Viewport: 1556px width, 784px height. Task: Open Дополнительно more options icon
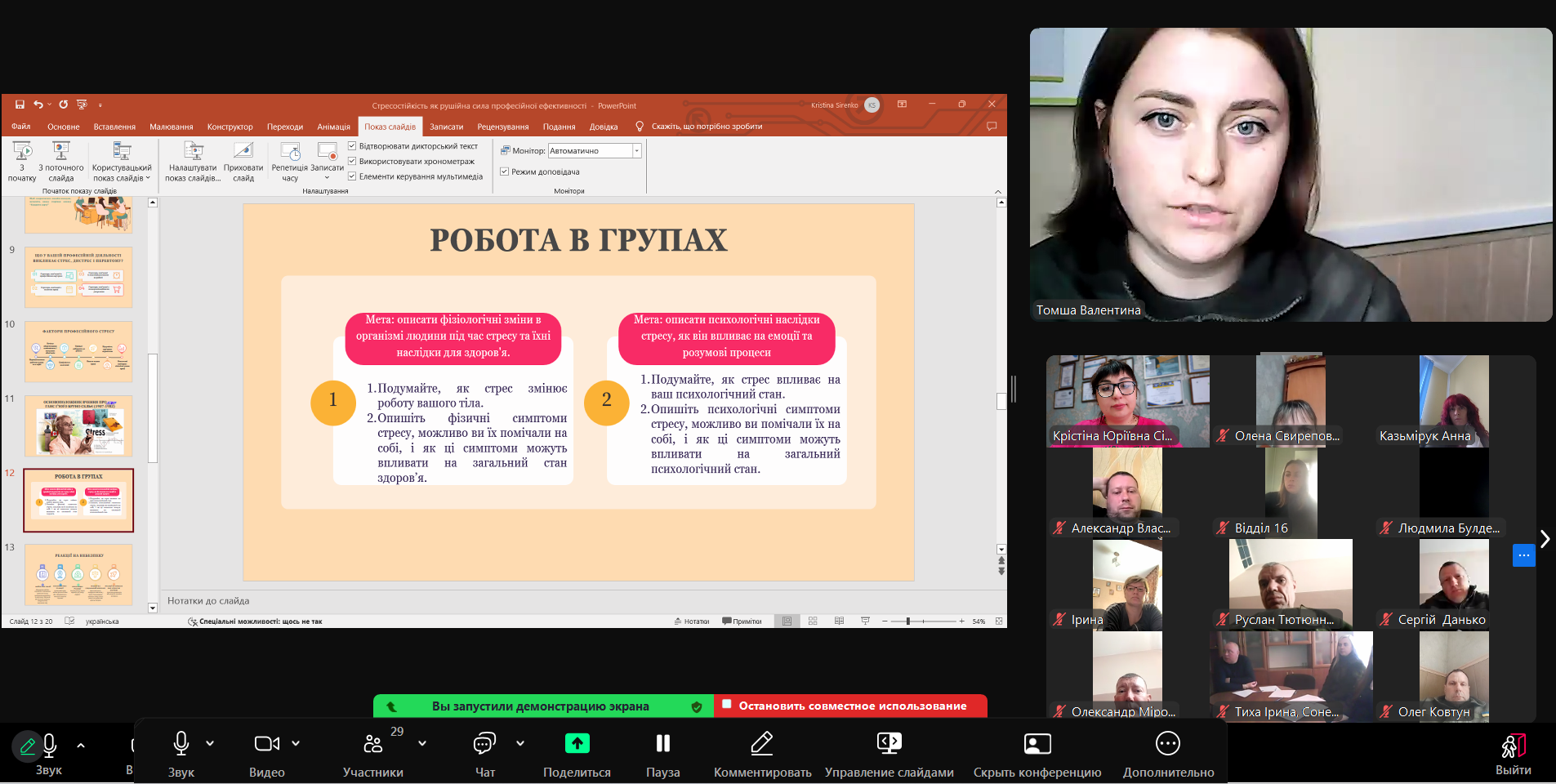tap(1167, 743)
